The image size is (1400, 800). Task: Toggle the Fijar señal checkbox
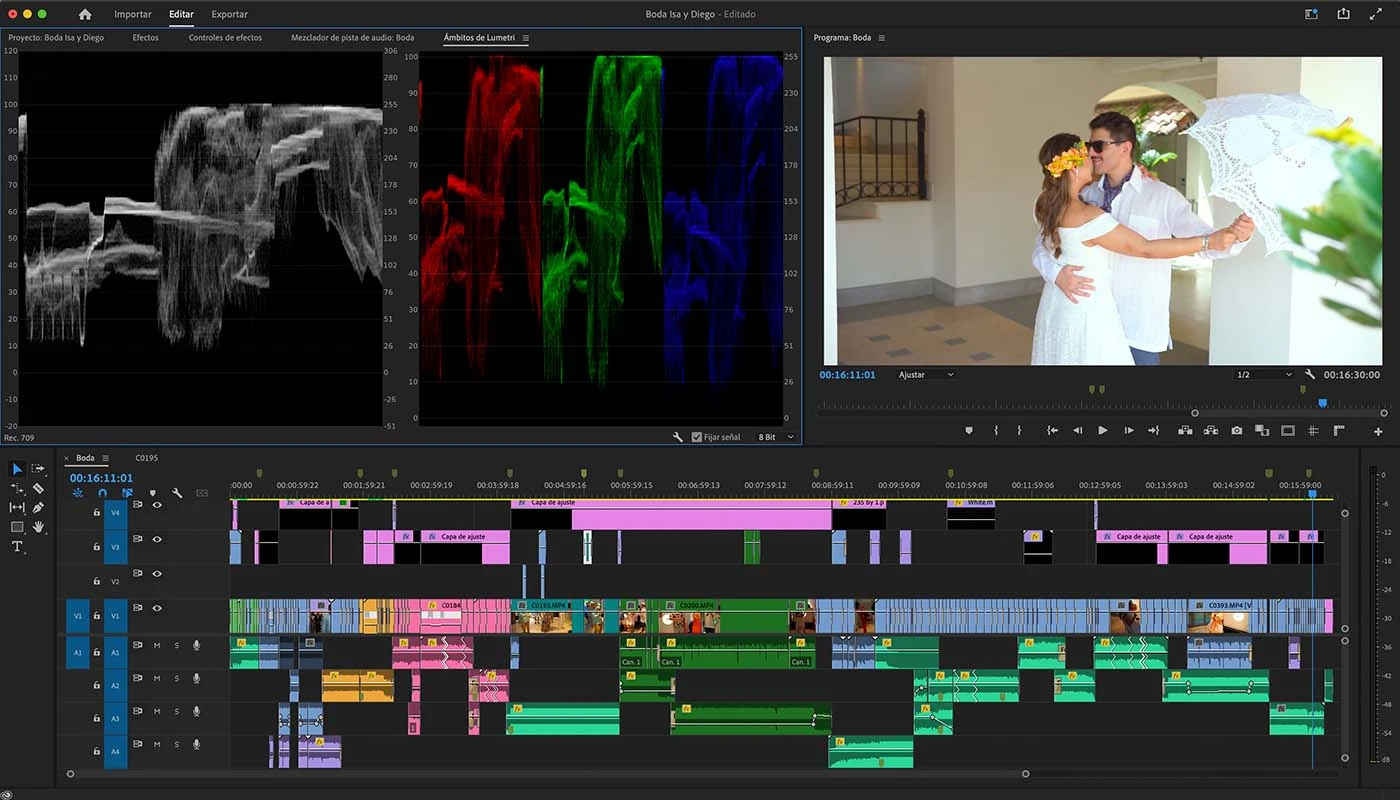[695, 437]
